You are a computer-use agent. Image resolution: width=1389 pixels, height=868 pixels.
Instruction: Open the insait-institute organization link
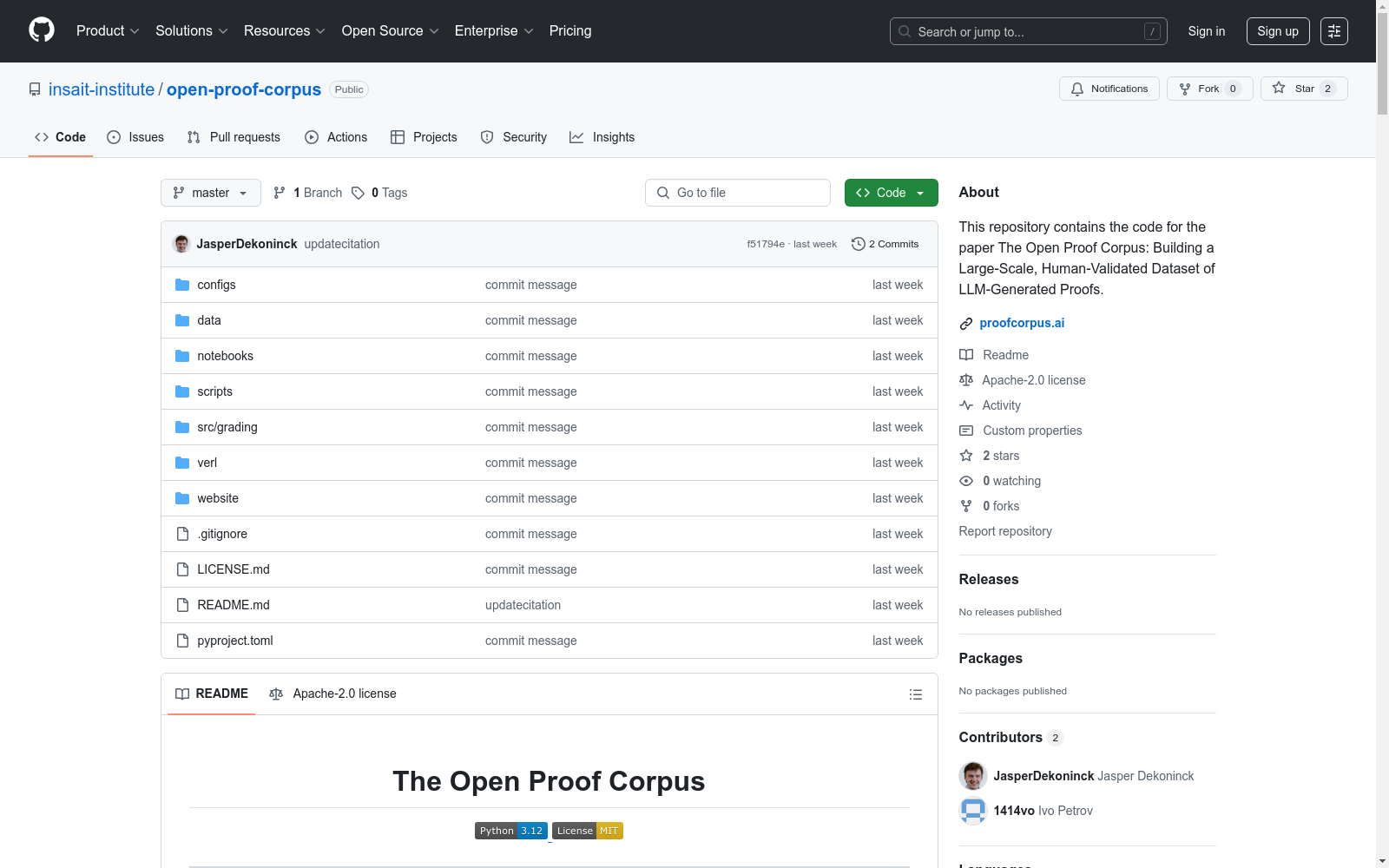(x=102, y=89)
